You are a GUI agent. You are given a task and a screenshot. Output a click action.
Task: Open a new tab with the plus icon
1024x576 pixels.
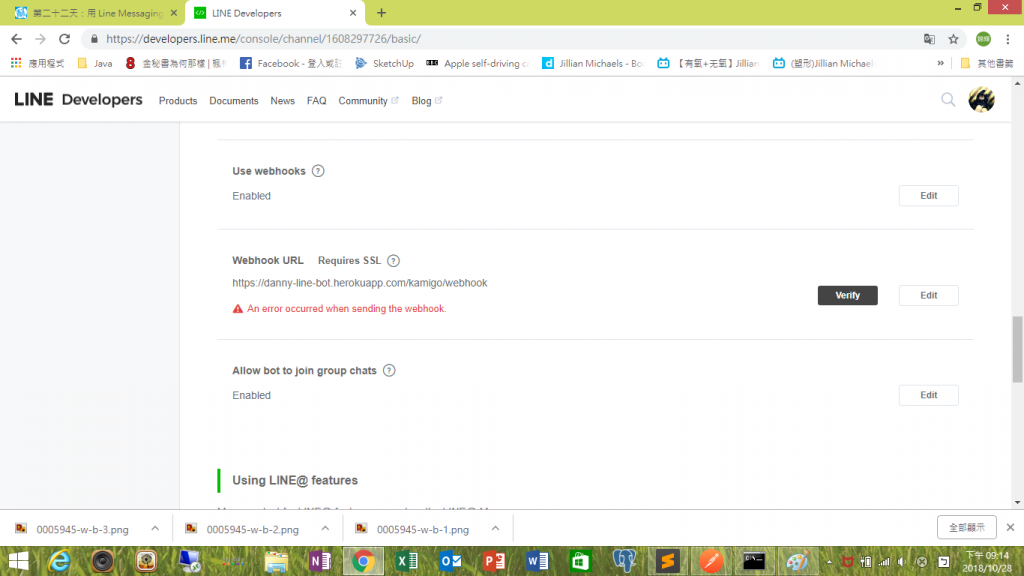pos(381,13)
